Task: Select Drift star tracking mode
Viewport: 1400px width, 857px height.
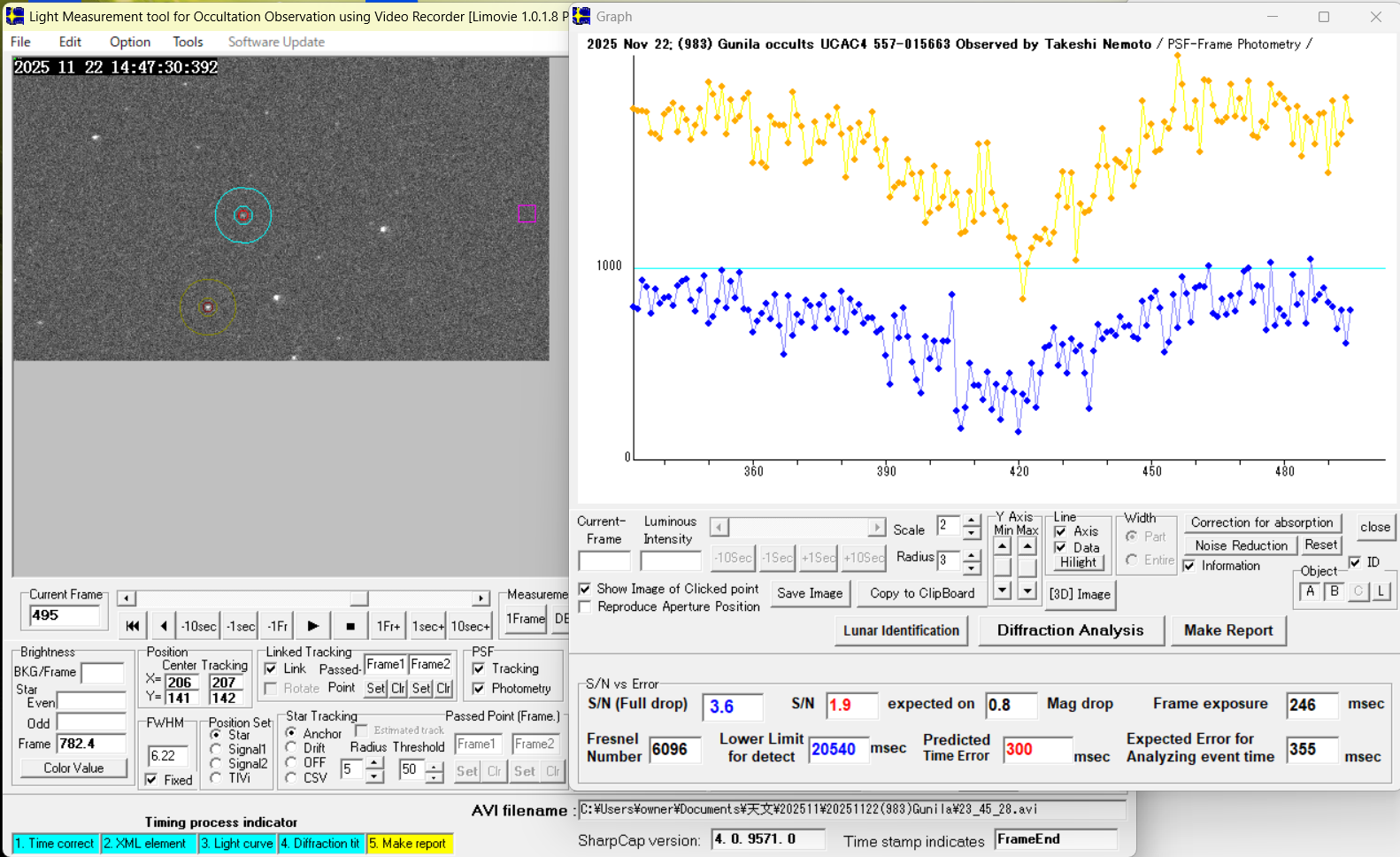Action: point(291,748)
